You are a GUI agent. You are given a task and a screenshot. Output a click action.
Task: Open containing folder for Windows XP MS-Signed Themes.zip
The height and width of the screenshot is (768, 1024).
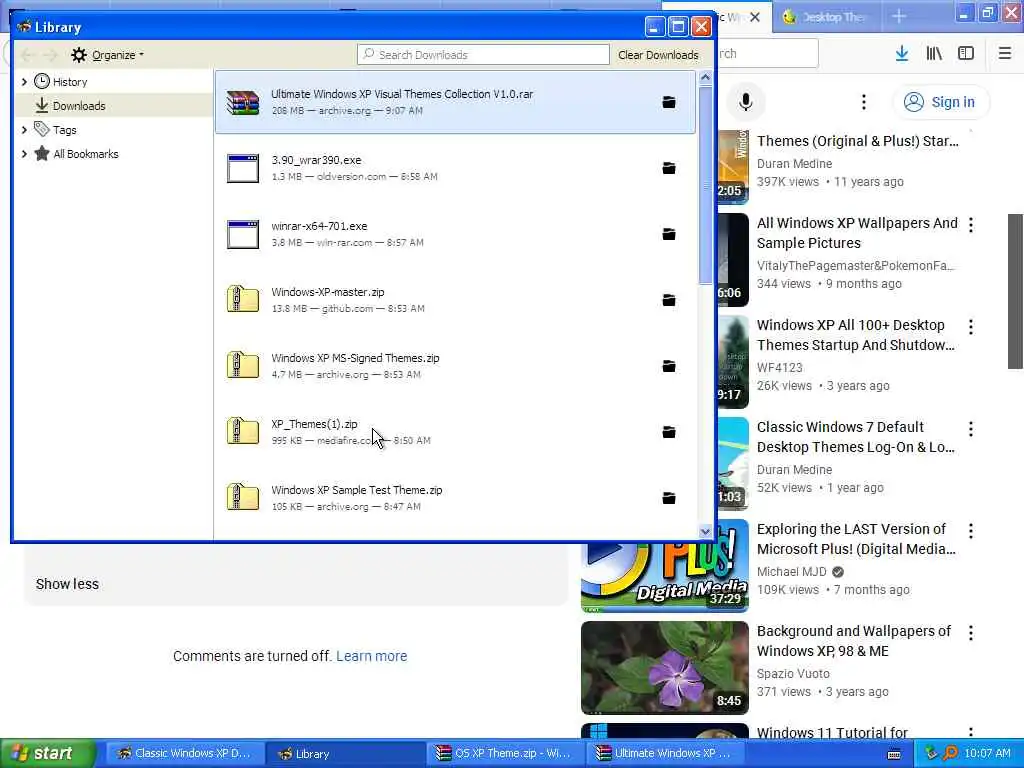coord(669,366)
